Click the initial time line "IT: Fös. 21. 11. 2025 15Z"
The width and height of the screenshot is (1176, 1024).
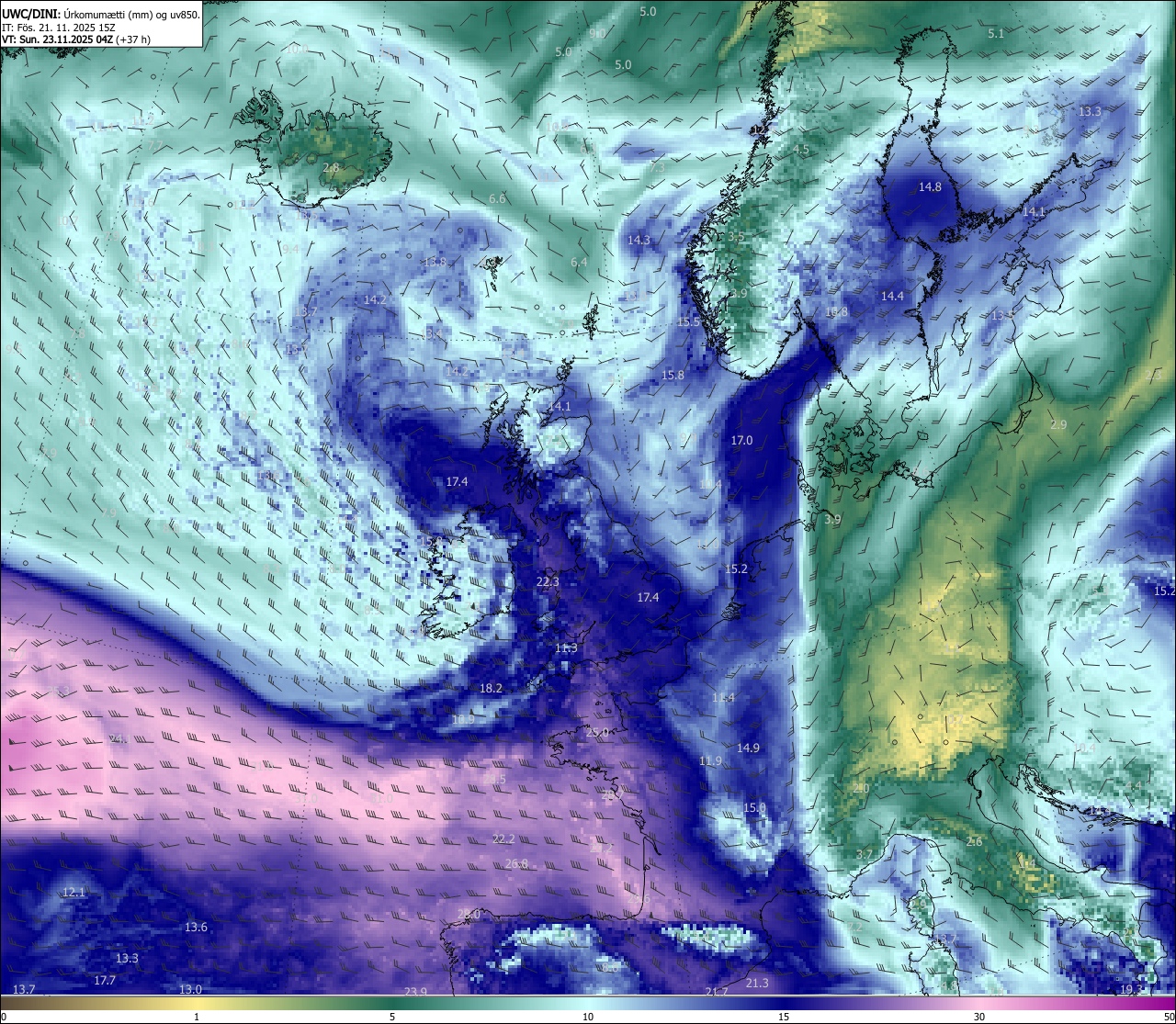pyautogui.click(x=60, y=28)
